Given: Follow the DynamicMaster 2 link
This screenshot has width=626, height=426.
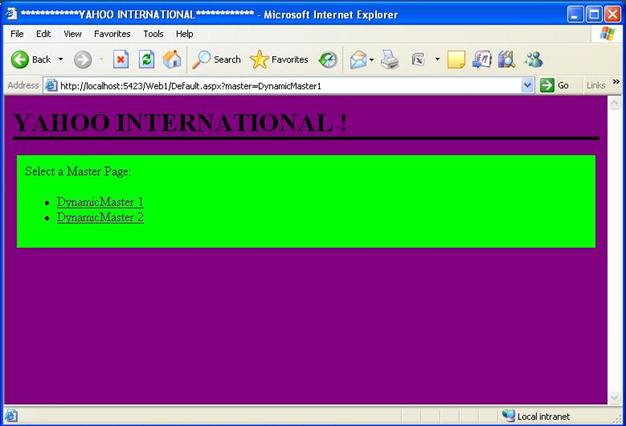Looking at the screenshot, I should 100,217.
